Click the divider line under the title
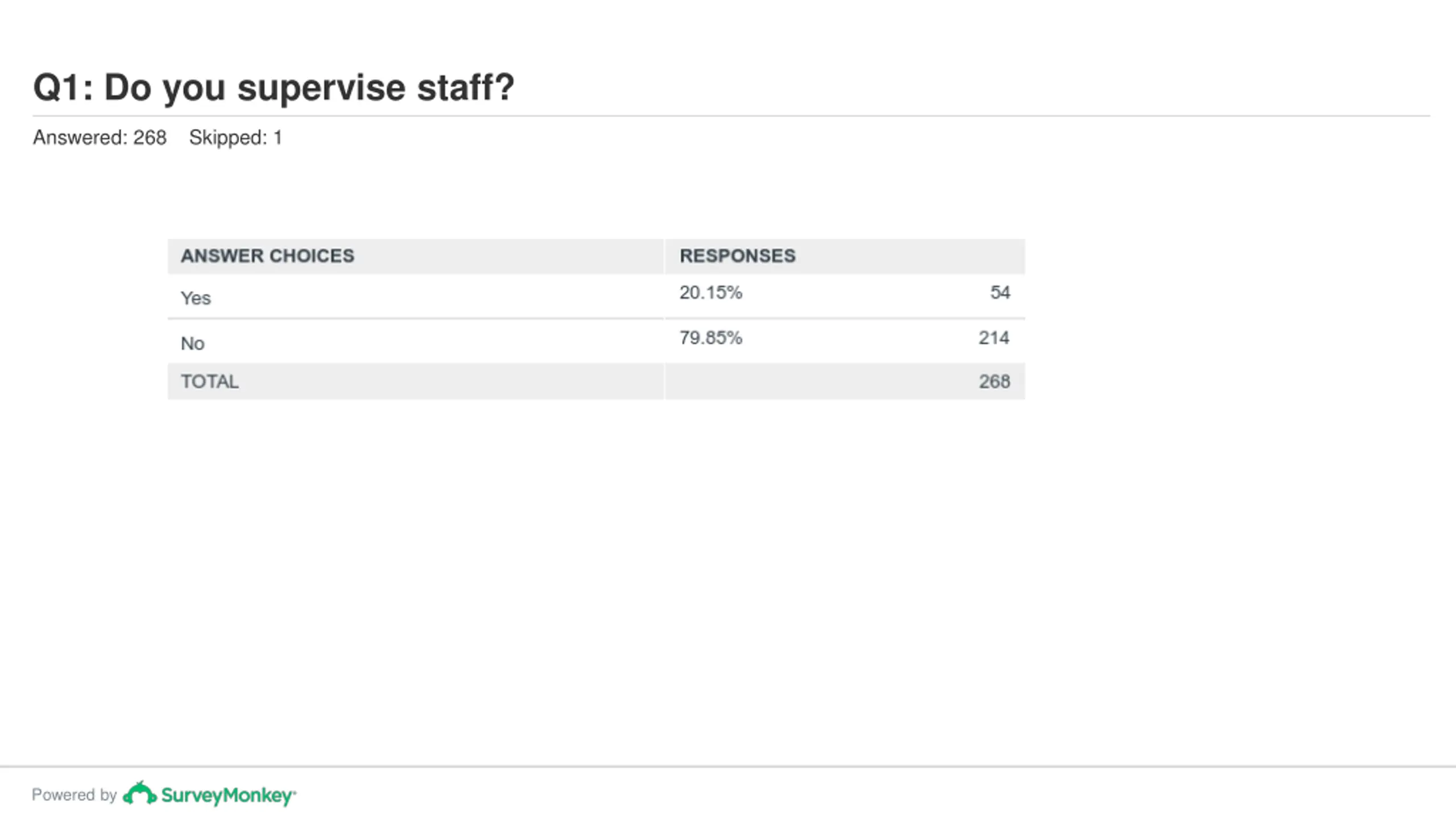The image size is (1456, 819). coord(731,116)
